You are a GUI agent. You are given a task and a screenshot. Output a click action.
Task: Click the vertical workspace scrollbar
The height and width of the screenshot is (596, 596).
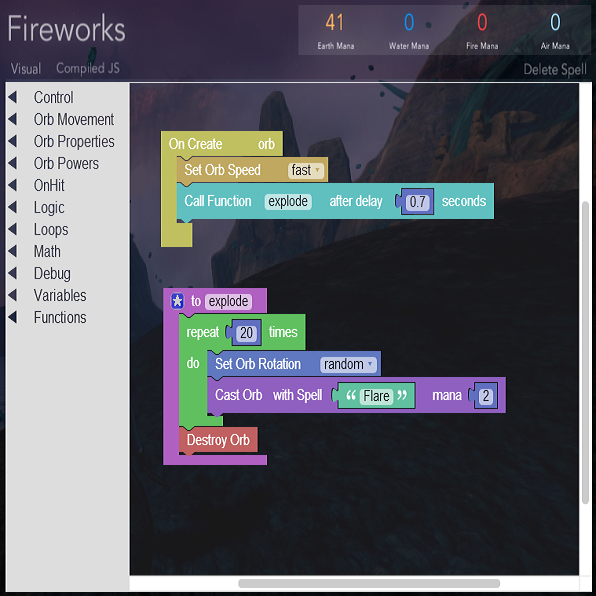click(x=585, y=352)
